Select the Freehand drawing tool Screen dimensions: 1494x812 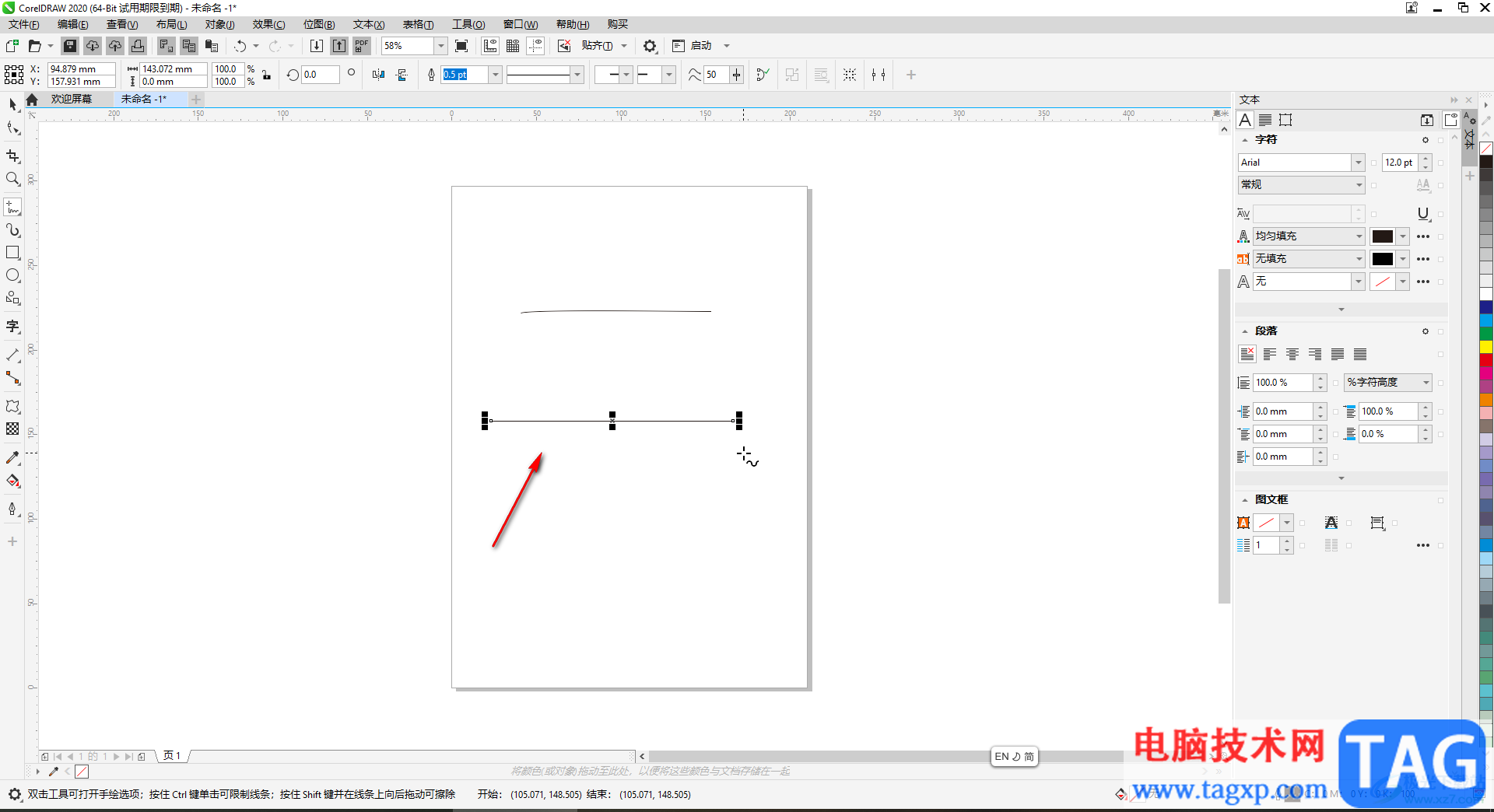click(x=12, y=208)
